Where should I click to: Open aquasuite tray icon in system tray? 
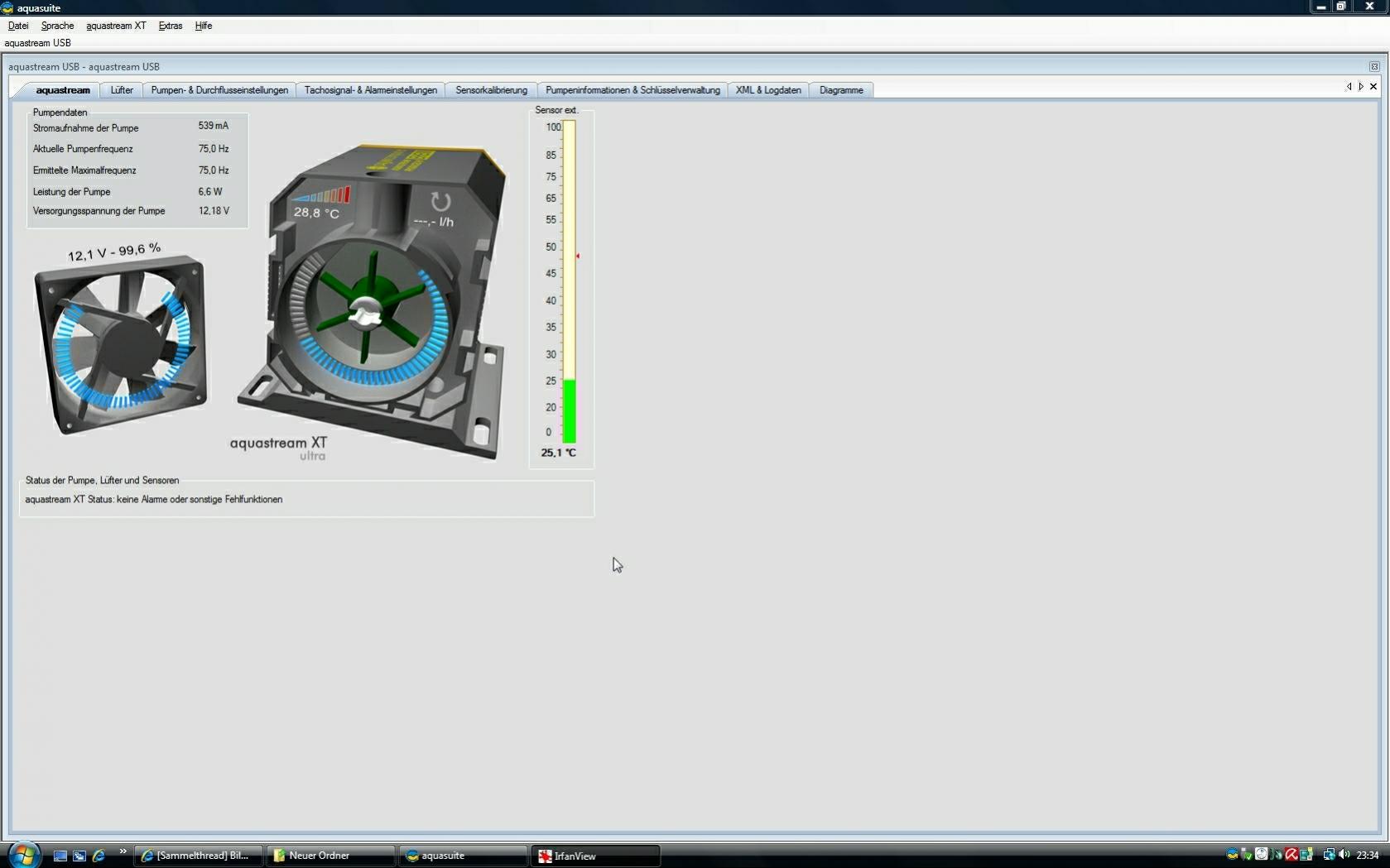(1232, 854)
